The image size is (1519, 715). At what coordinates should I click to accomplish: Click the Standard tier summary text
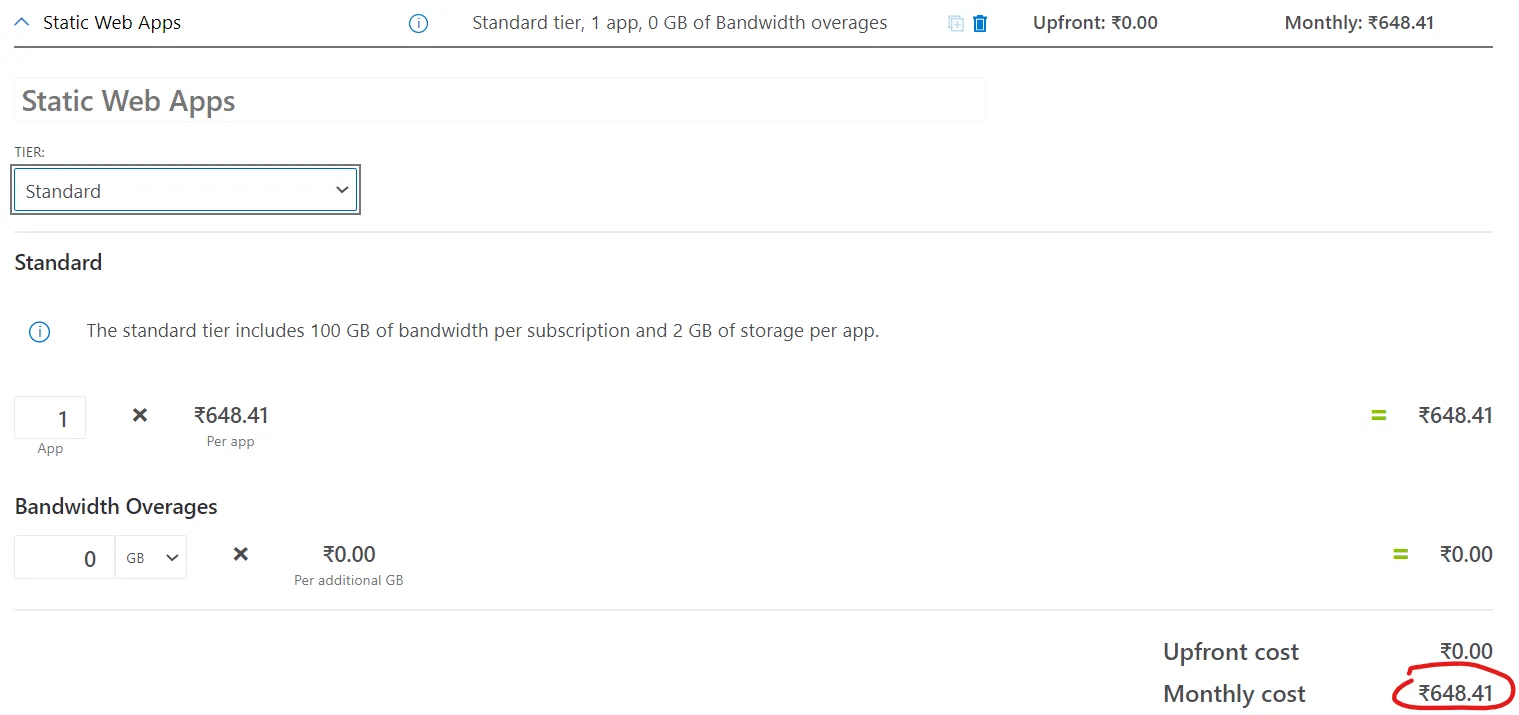click(x=679, y=22)
